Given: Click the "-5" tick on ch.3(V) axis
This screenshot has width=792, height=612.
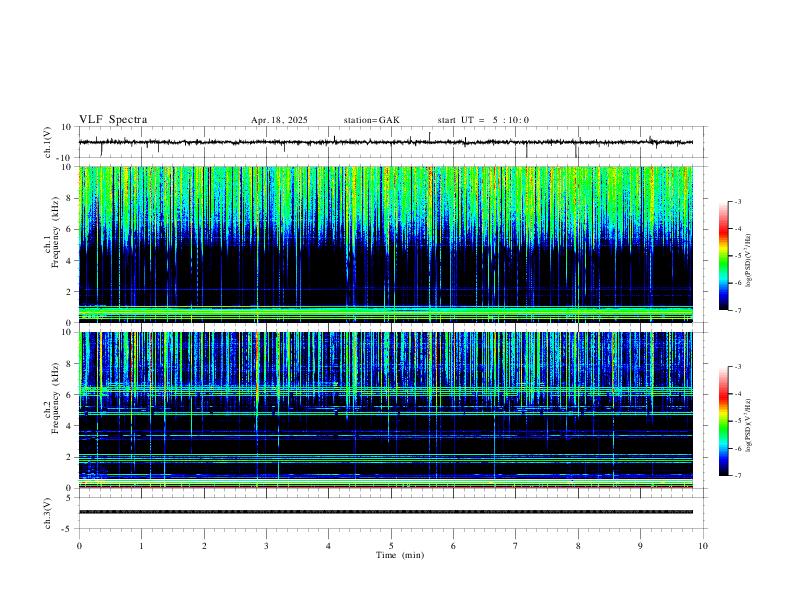Looking at the screenshot, I should [x=68, y=529].
